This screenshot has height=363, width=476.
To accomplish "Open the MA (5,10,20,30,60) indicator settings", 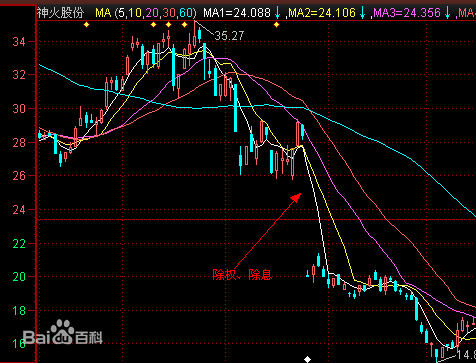I will 146,13.
